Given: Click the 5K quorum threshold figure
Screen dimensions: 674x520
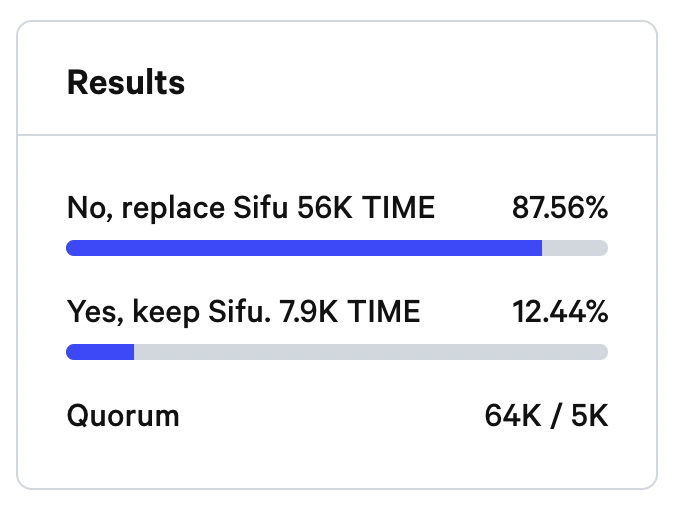Looking at the screenshot, I should [589, 416].
